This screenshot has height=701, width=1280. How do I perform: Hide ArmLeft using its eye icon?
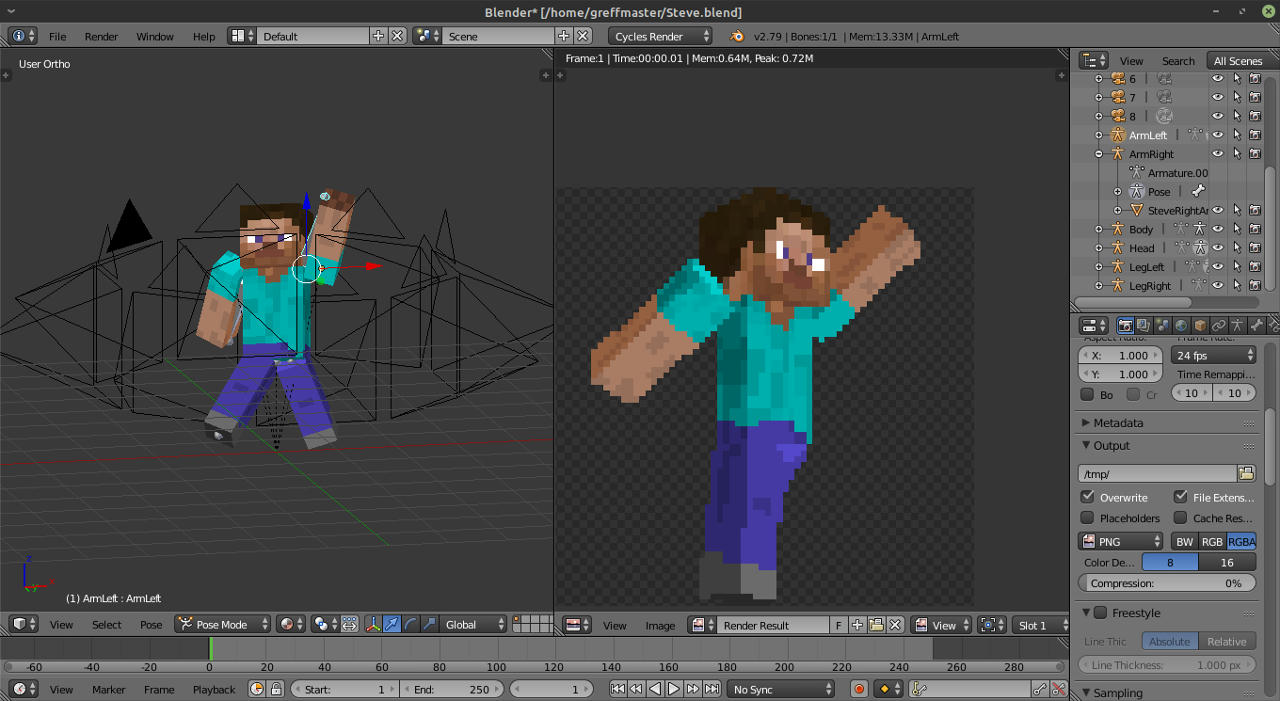(1217, 135)
